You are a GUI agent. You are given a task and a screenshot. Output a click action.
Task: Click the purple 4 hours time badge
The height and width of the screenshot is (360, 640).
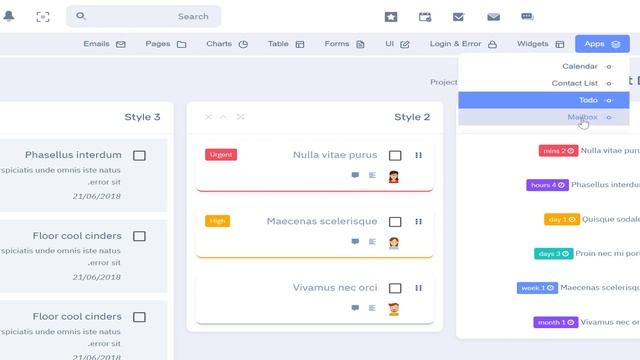(x=547, y=185)
